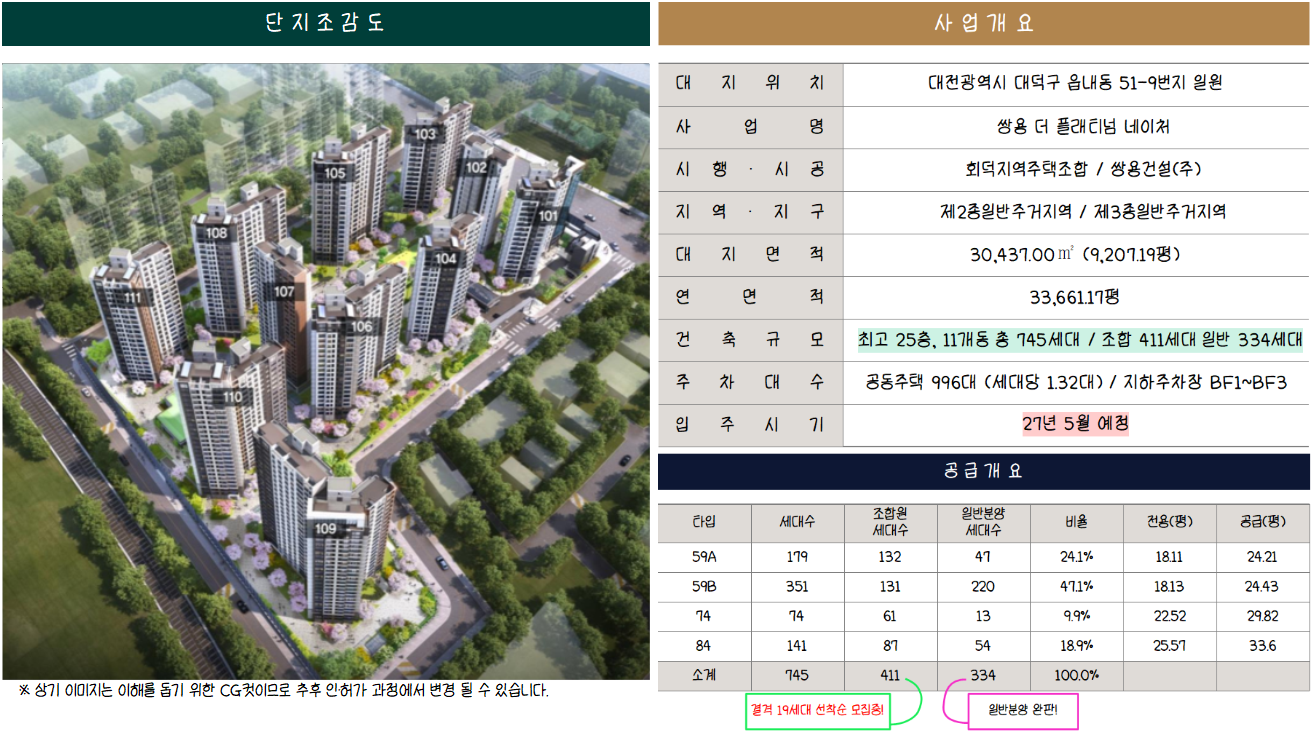Click the 110 building label
Screen dimensions: 1312x734
(232, 397)
